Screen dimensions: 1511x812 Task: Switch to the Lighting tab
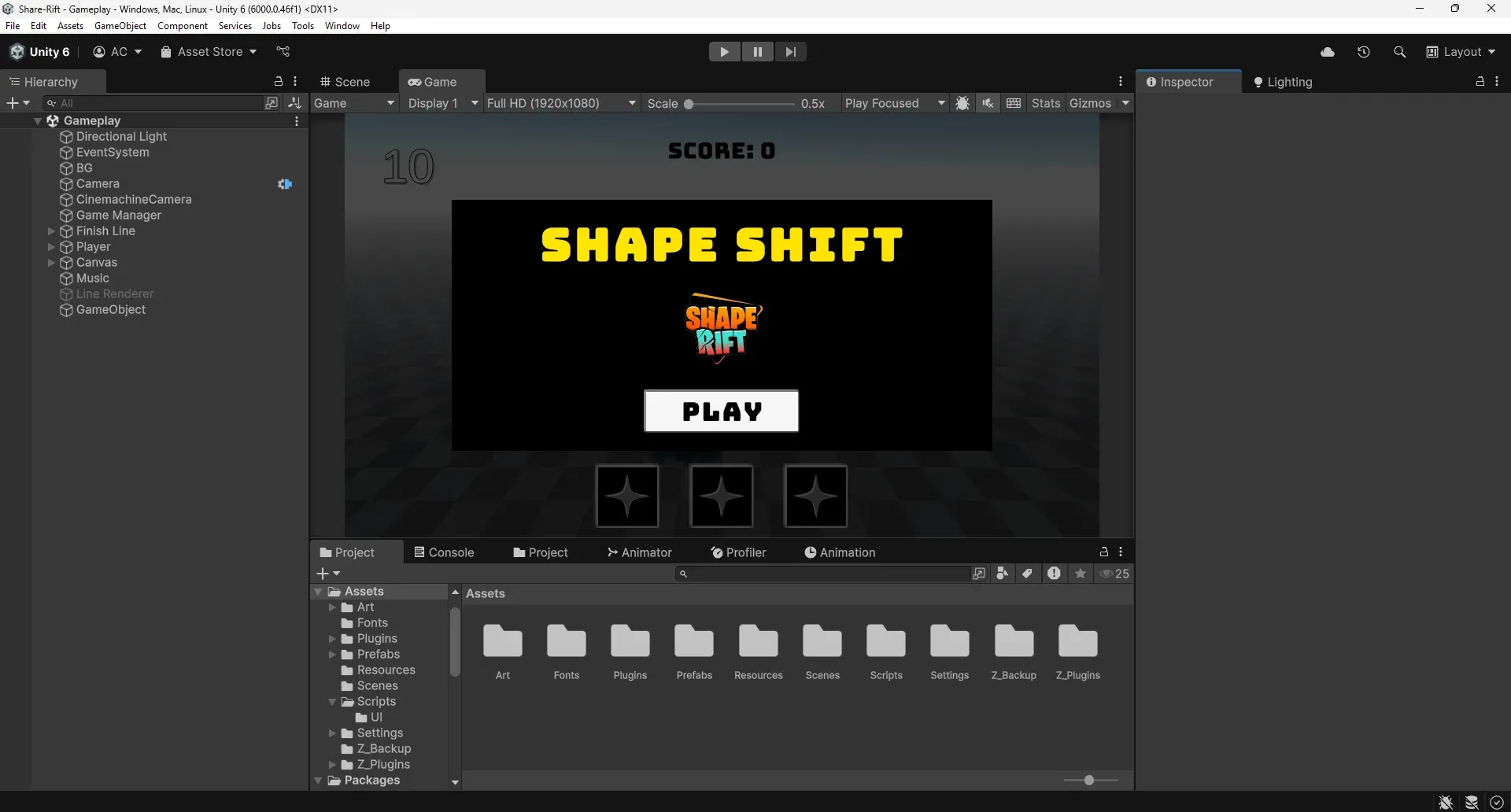point(1283,82)
